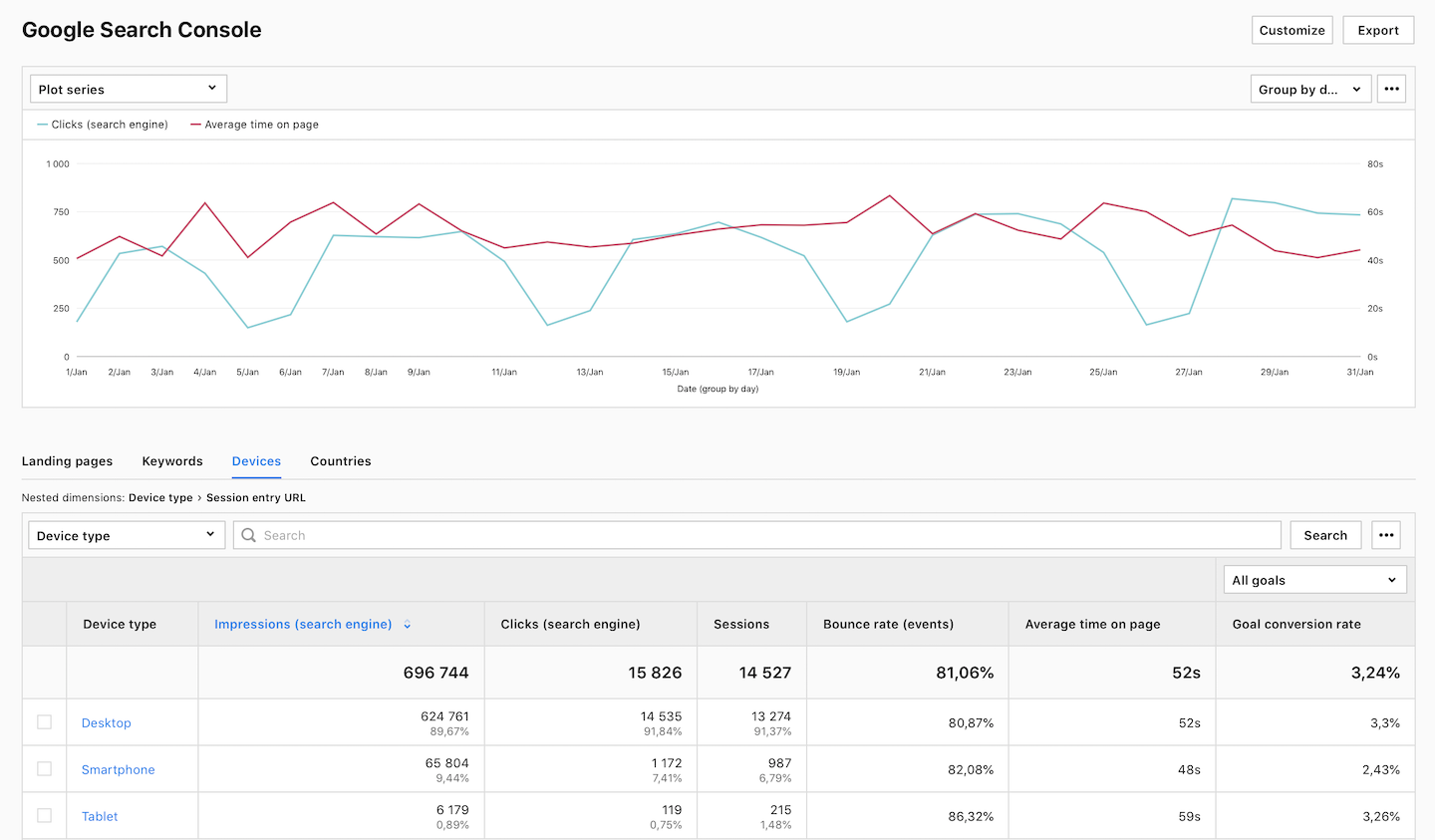Open the table's three-dot options menu
This screenshot has width=1435, height=840.
click(1386, 535)
